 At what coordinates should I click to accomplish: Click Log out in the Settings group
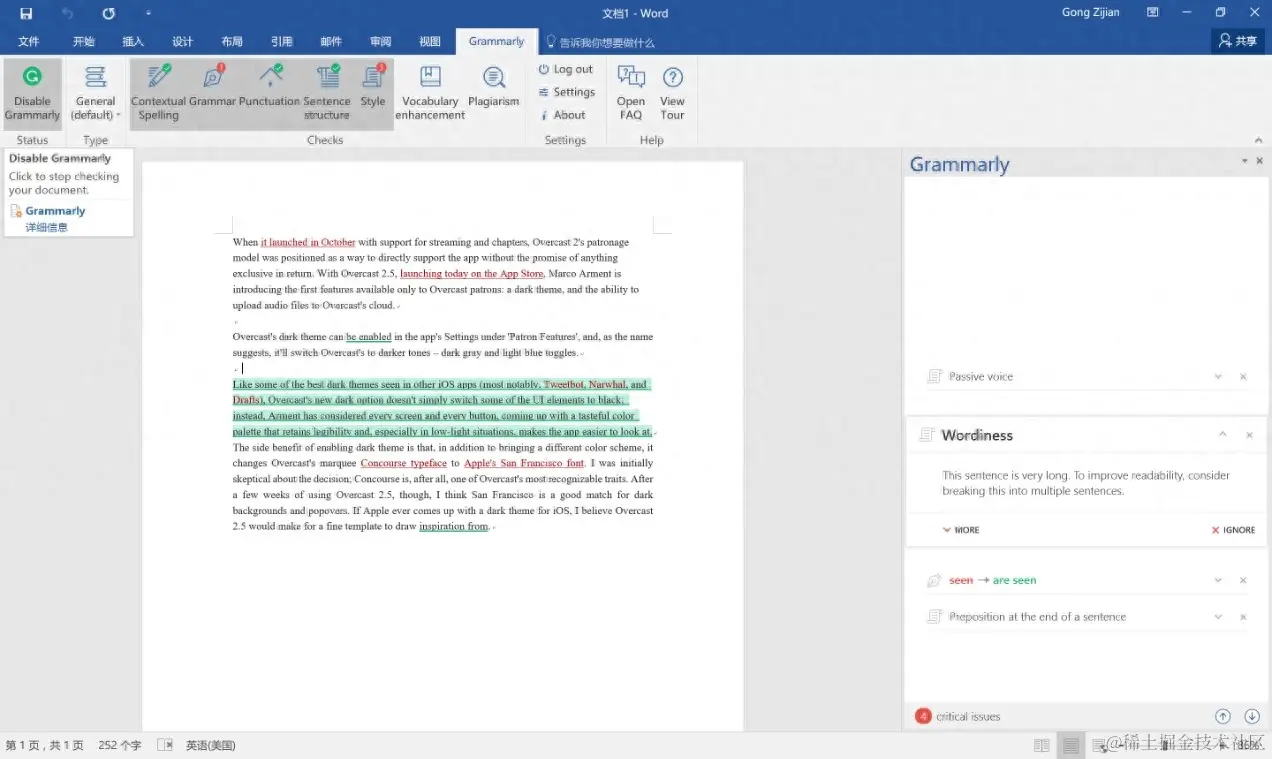click(566, 69)
